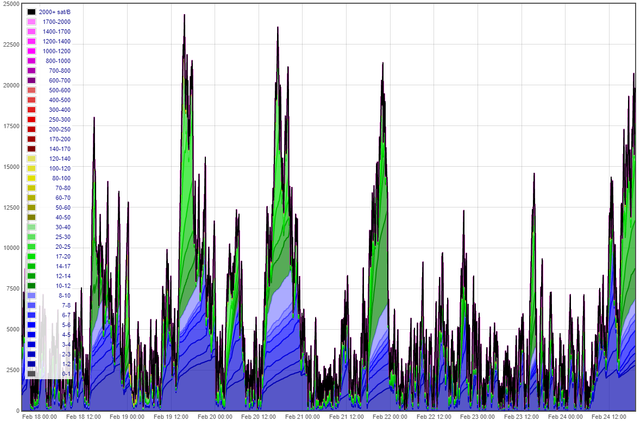This screenshot has width=640, height=424.
Task: Click the yellow 100-120 legend swatch
Action: click(31, 169)
